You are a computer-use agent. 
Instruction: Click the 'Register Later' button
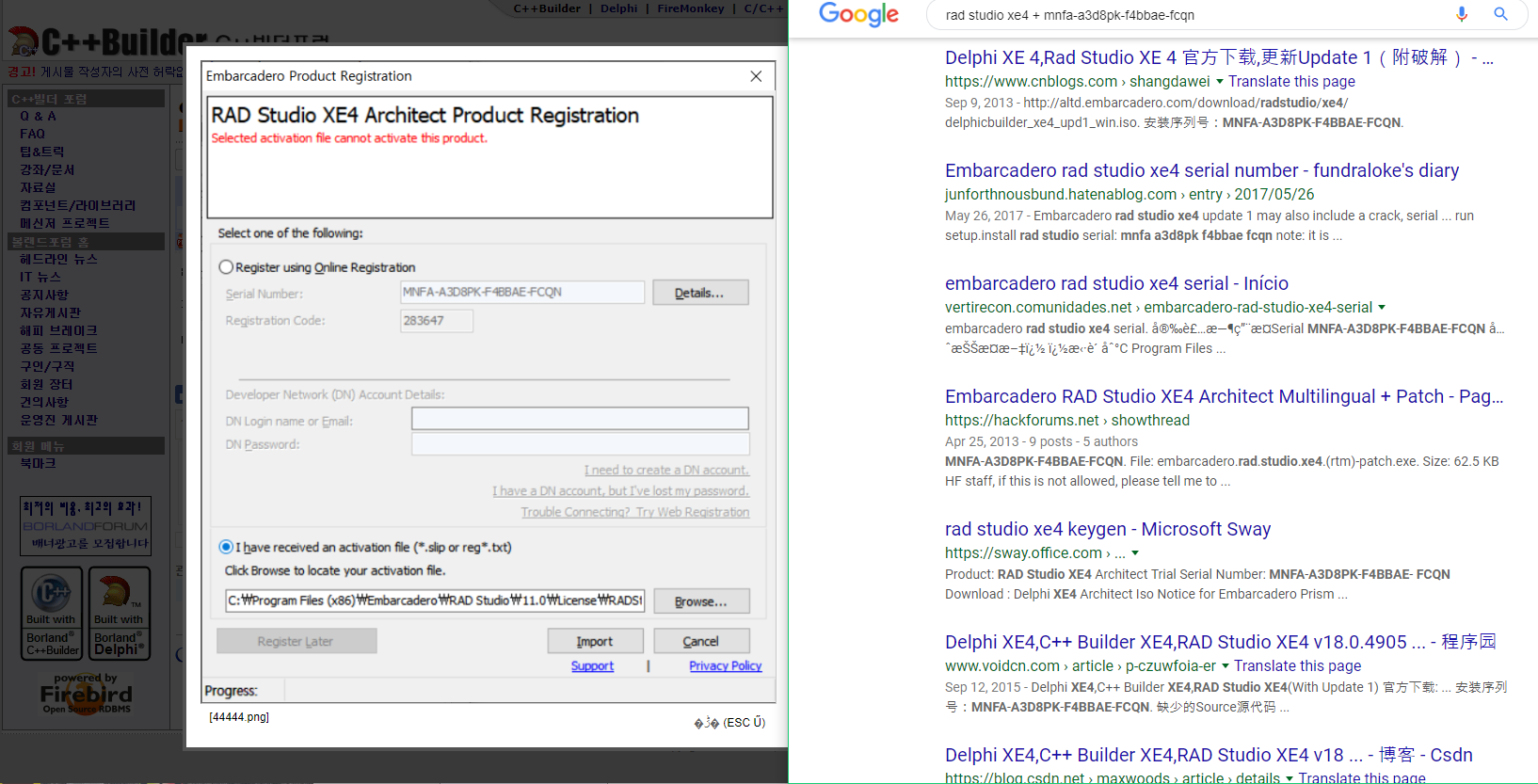[296, 641]
